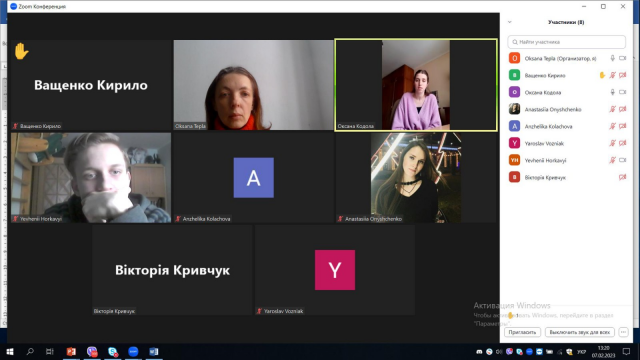Click the Участники panel header title

pyautogui.click(x=566, y=22)
